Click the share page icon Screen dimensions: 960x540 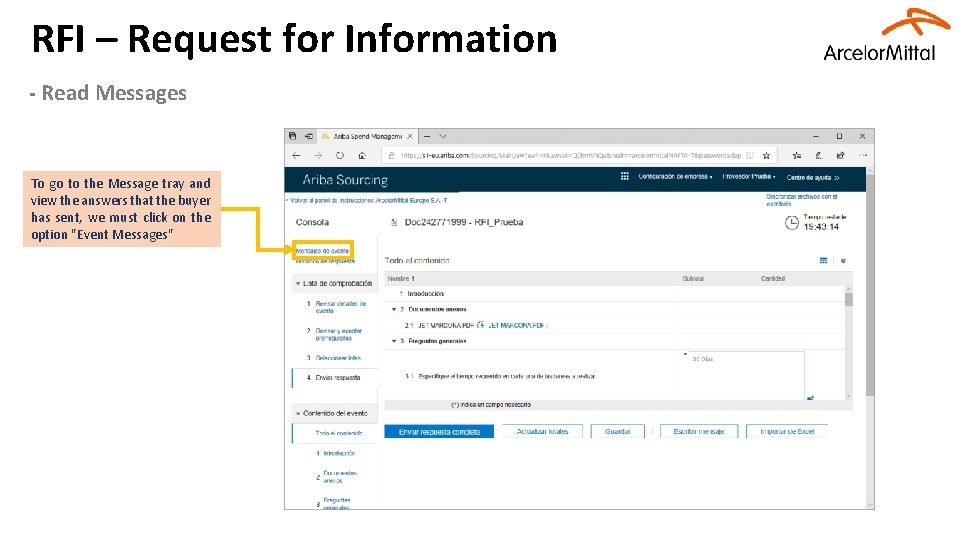pyautogui.click(x=841, y=156)
